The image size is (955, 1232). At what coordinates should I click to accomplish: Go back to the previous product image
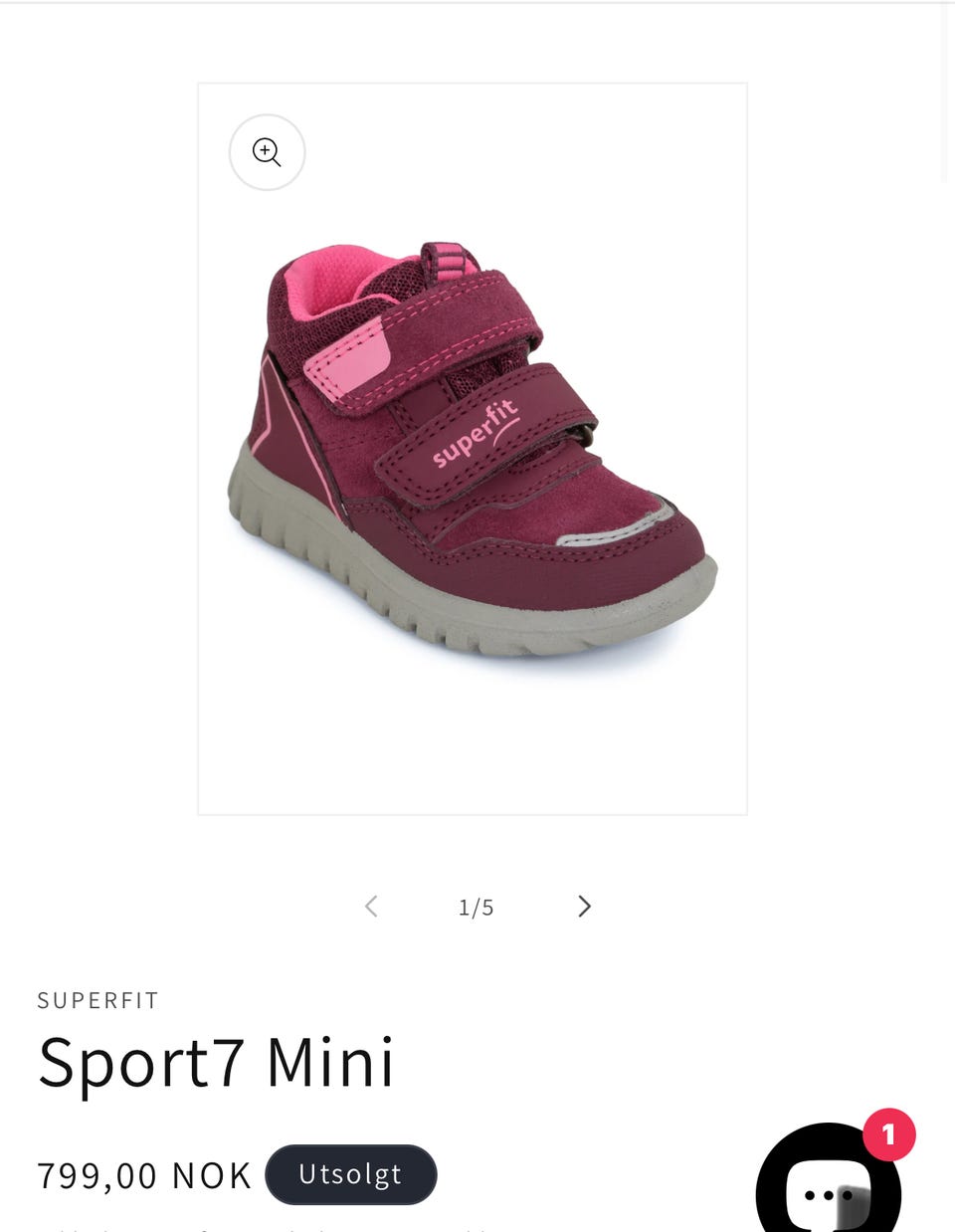click(371, 907)
